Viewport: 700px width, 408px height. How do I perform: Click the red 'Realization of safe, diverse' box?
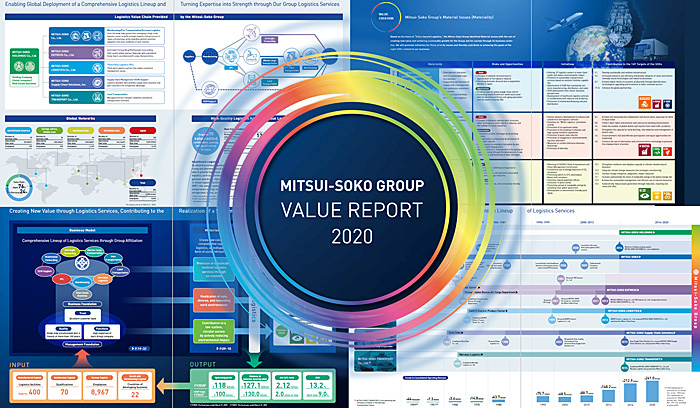point(213,300)
